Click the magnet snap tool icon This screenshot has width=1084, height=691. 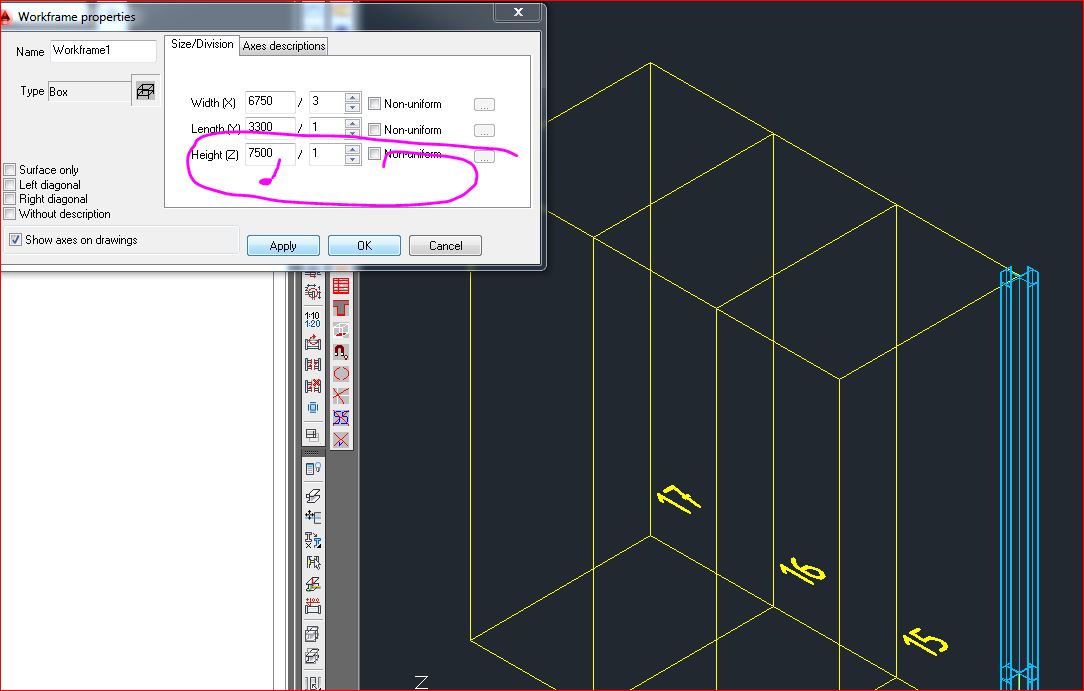[x=341, y=350]
